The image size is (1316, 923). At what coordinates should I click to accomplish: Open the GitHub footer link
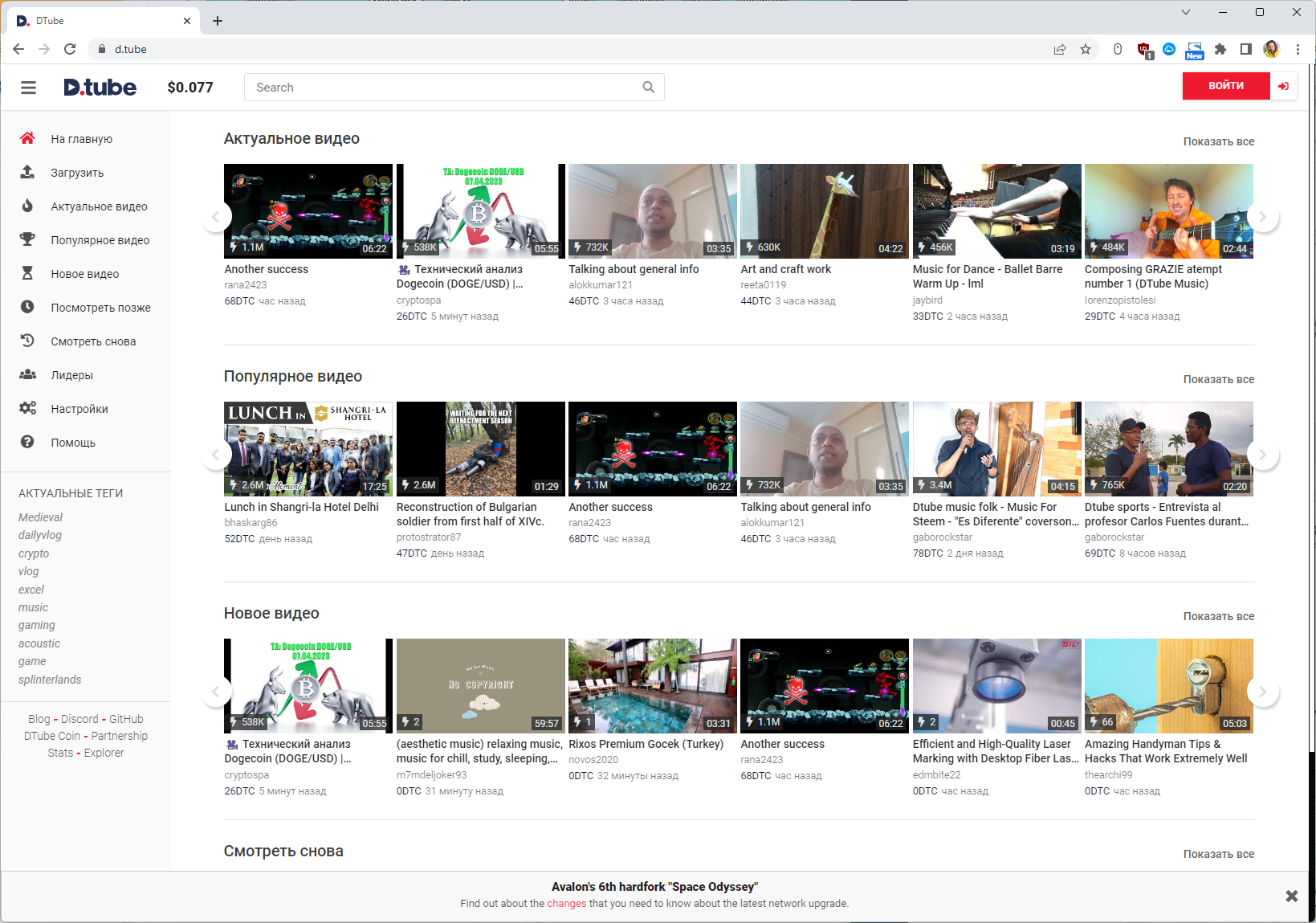coord(126,719)
